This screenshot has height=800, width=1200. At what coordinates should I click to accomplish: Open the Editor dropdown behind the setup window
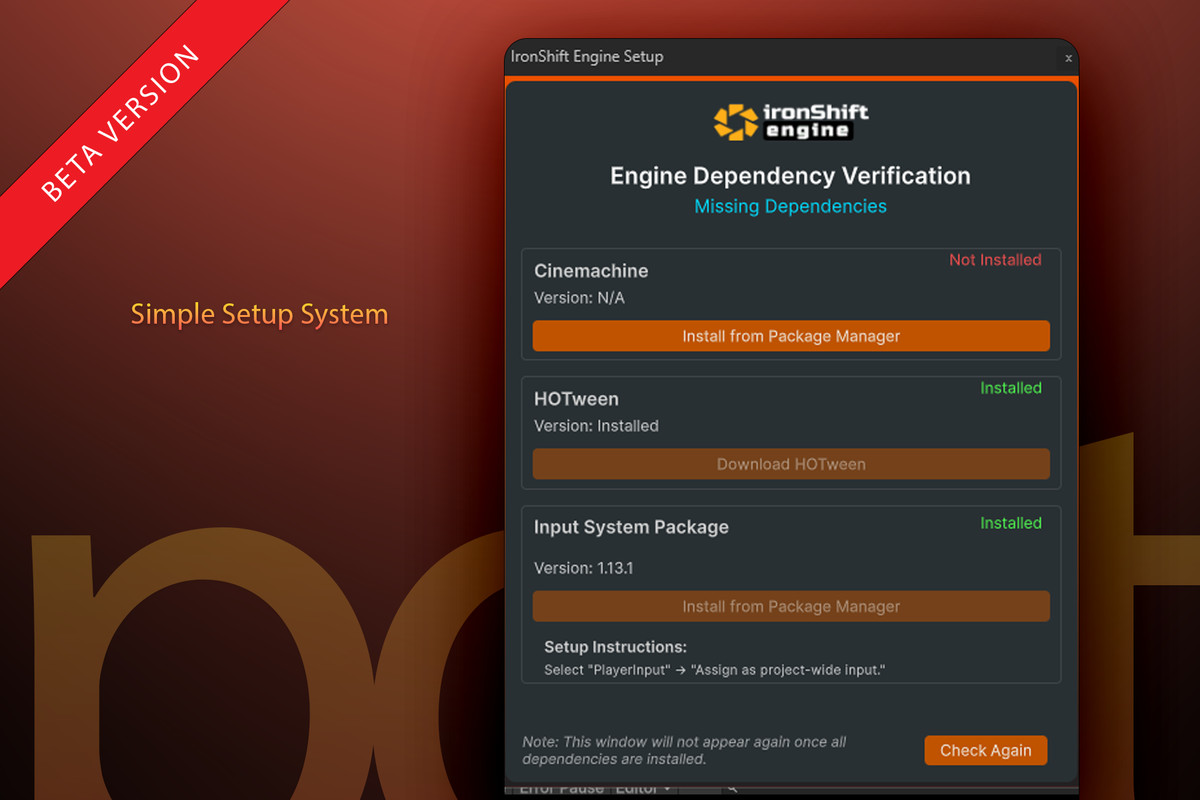pos(643,789)
